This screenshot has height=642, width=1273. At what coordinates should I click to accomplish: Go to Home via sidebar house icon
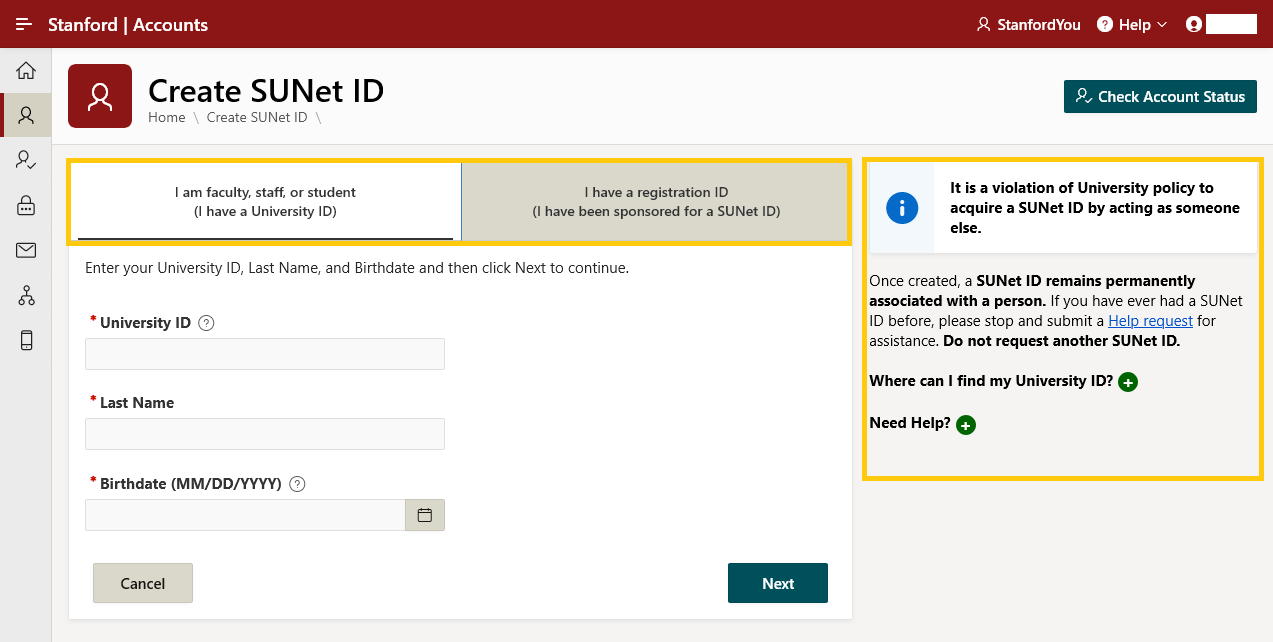26,71
